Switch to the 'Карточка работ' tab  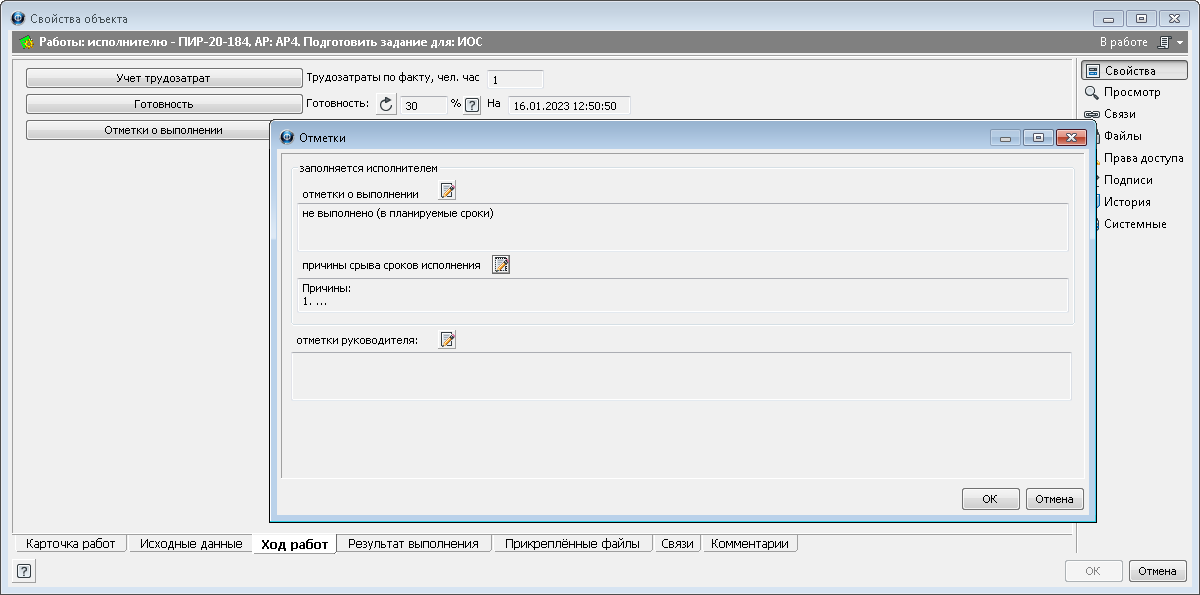point(71,544)
